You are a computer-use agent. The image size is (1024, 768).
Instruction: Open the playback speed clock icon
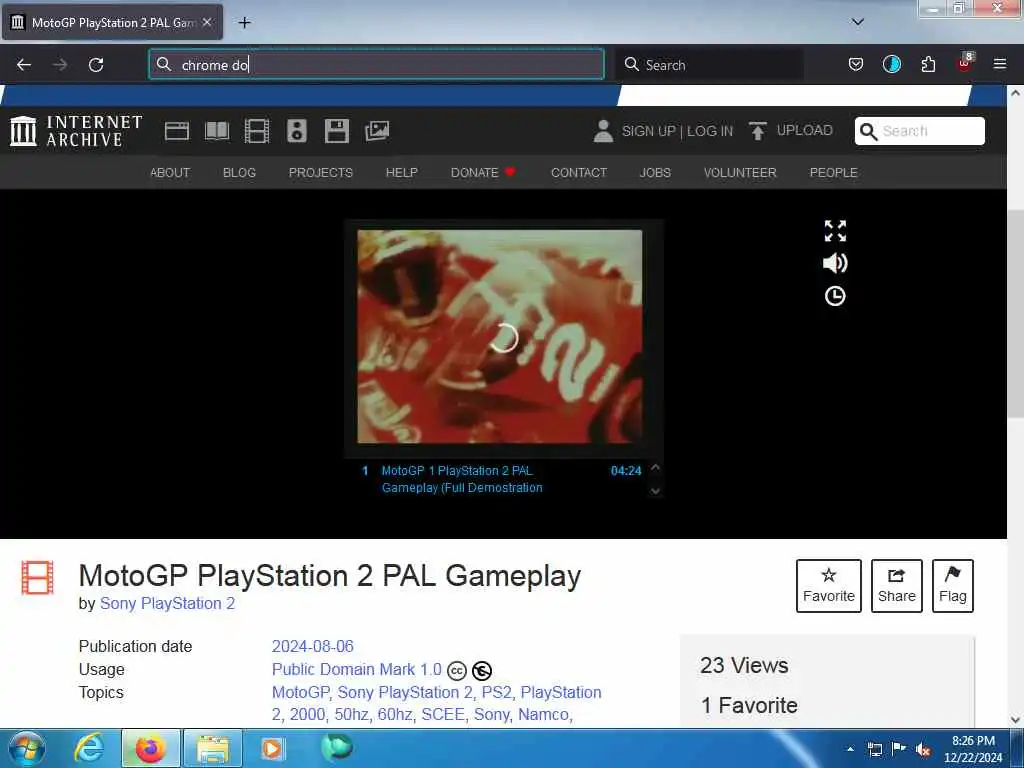point(835,296)
